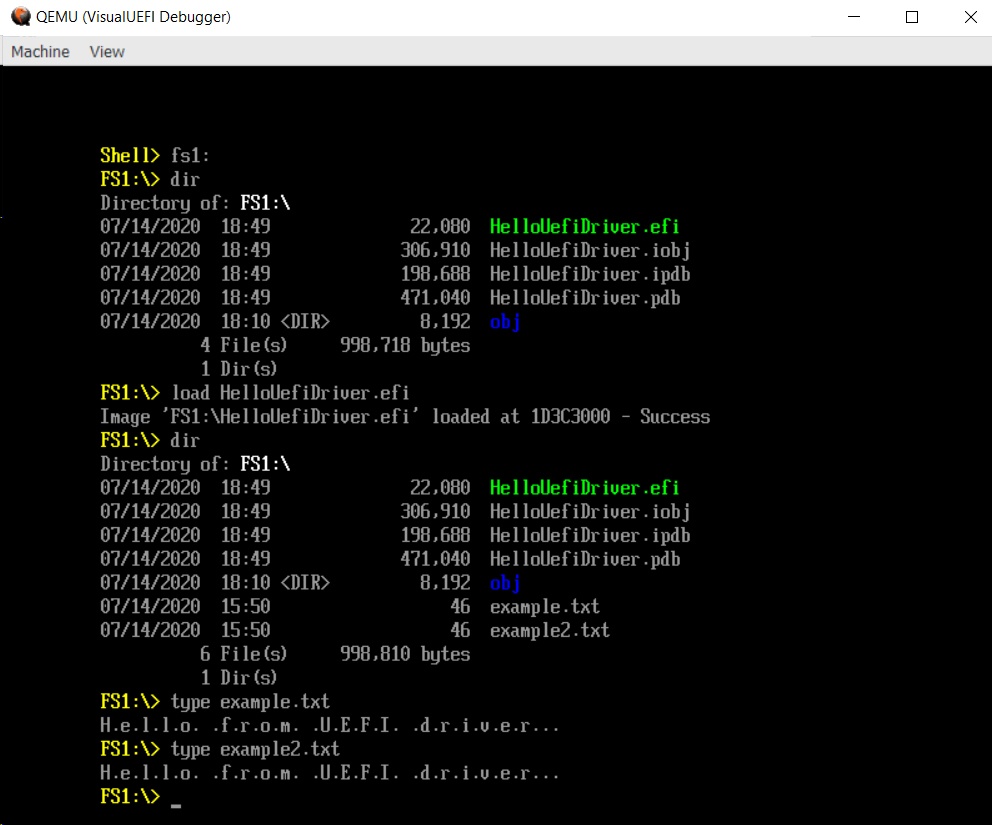
Task: Click the blue obj directory in first listing
Action: (x=505, y=321)
